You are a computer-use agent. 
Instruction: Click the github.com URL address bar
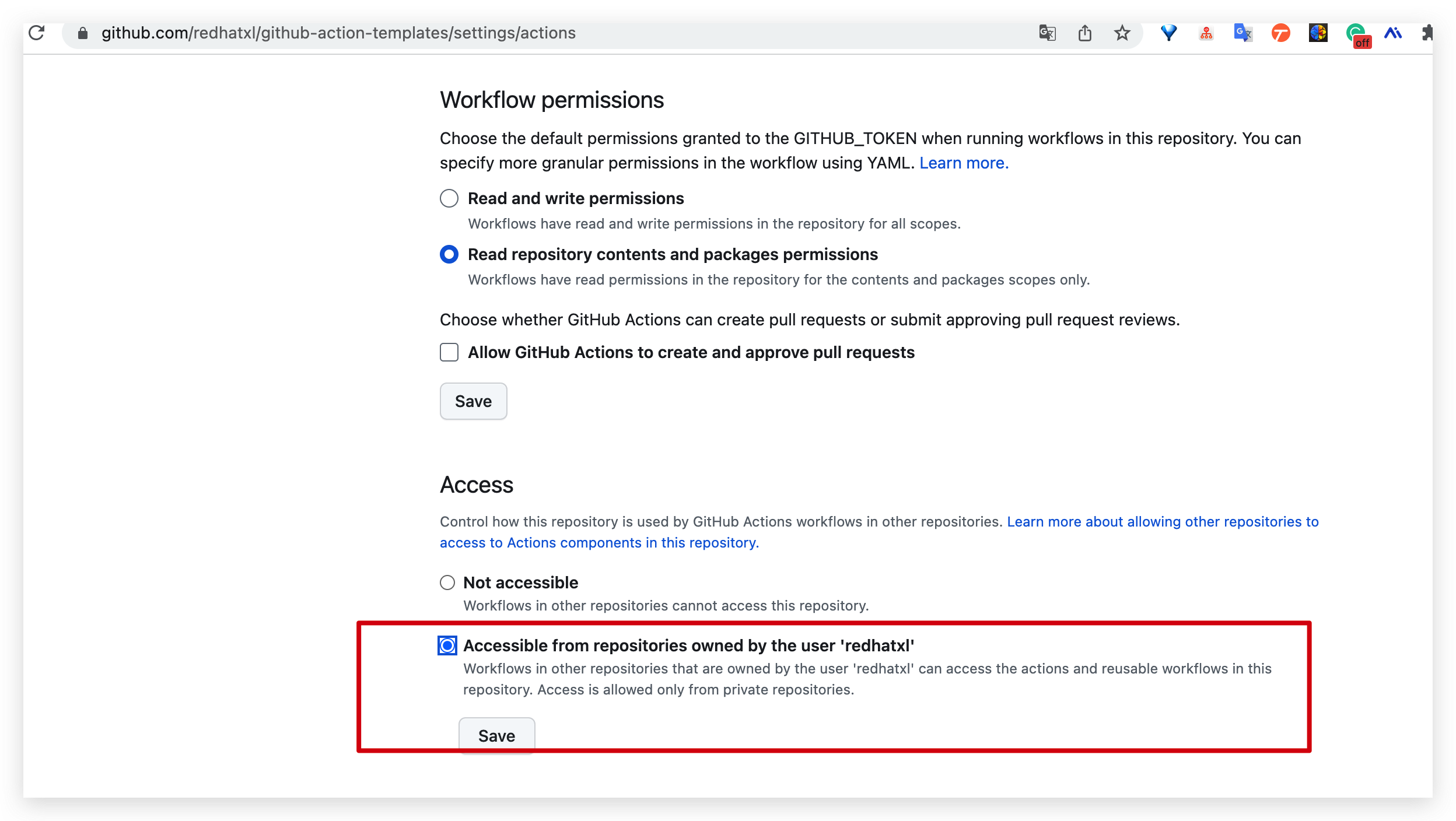click(338, 33)
